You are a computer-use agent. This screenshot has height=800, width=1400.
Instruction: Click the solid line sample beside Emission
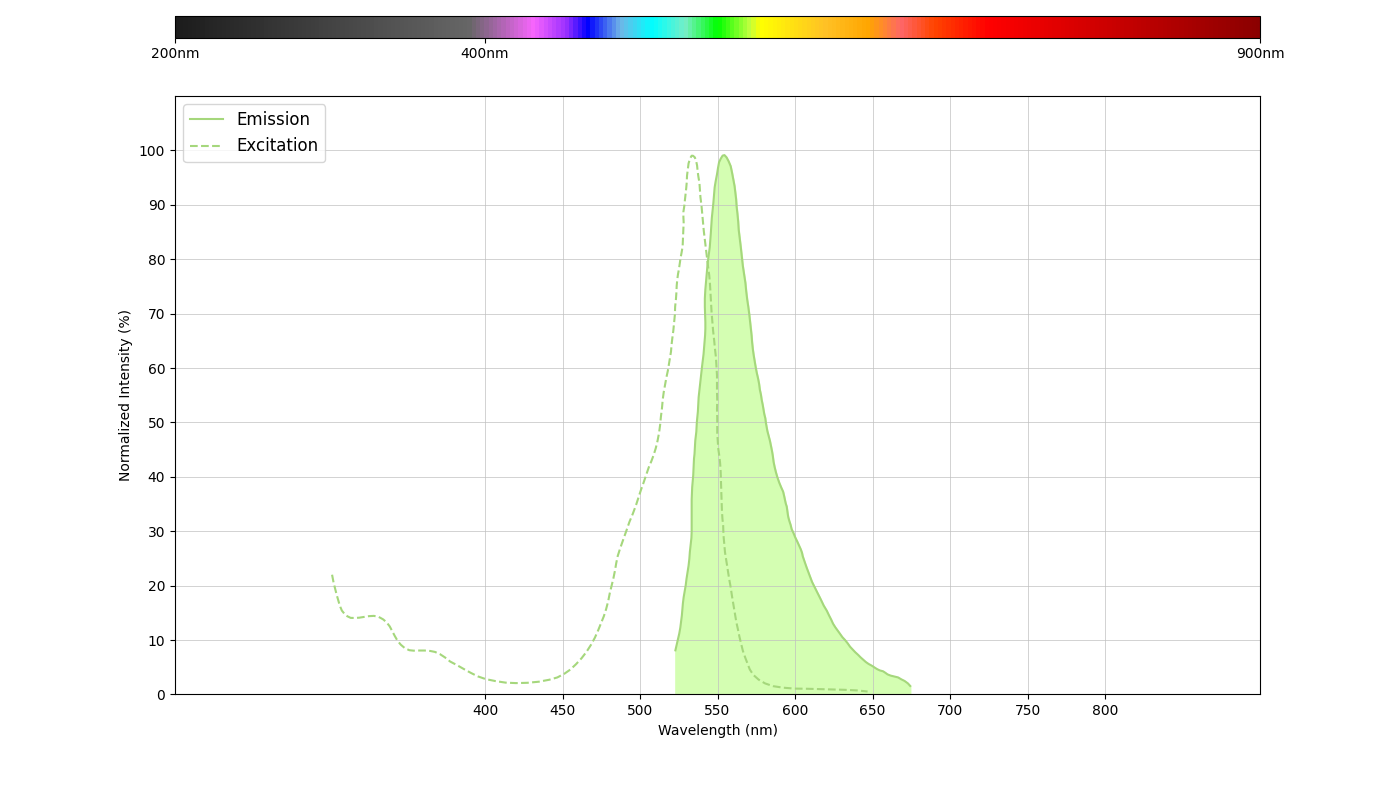click(x=207, y=119)
